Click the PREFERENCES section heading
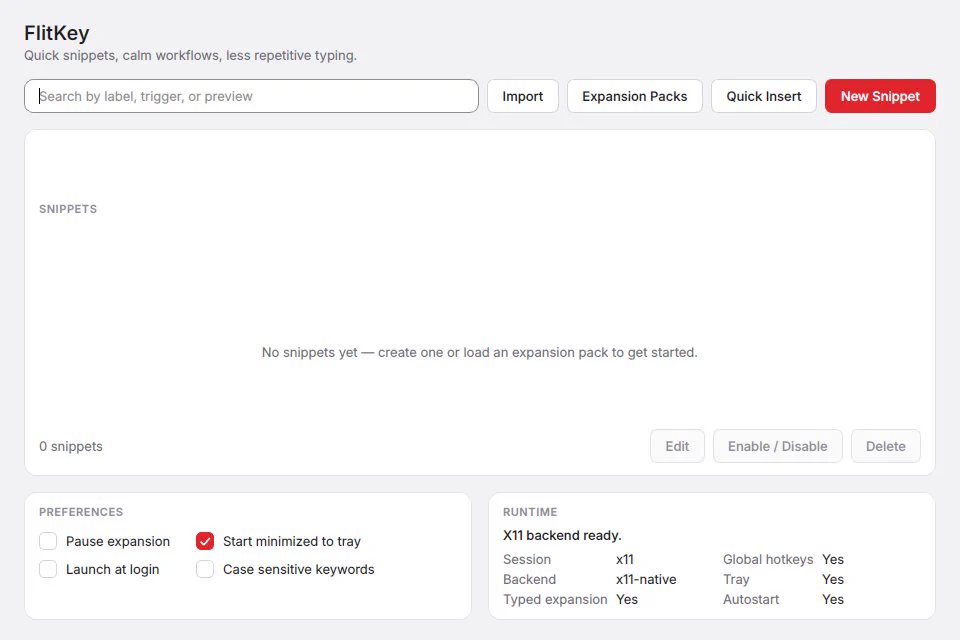Image resolution: width=960 pixels, height=640 pixels. (x=81, y=512)
